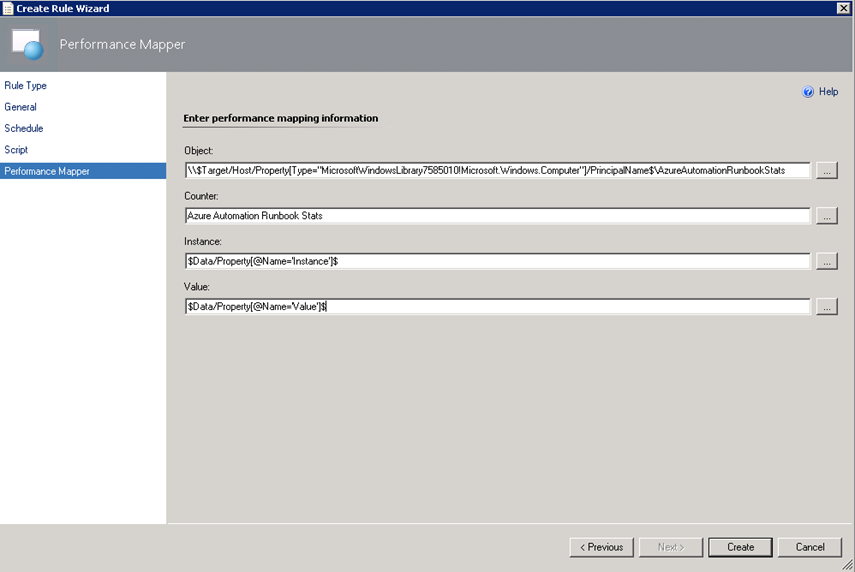
Task: Click the Help icon in top right
Action: 808,92
